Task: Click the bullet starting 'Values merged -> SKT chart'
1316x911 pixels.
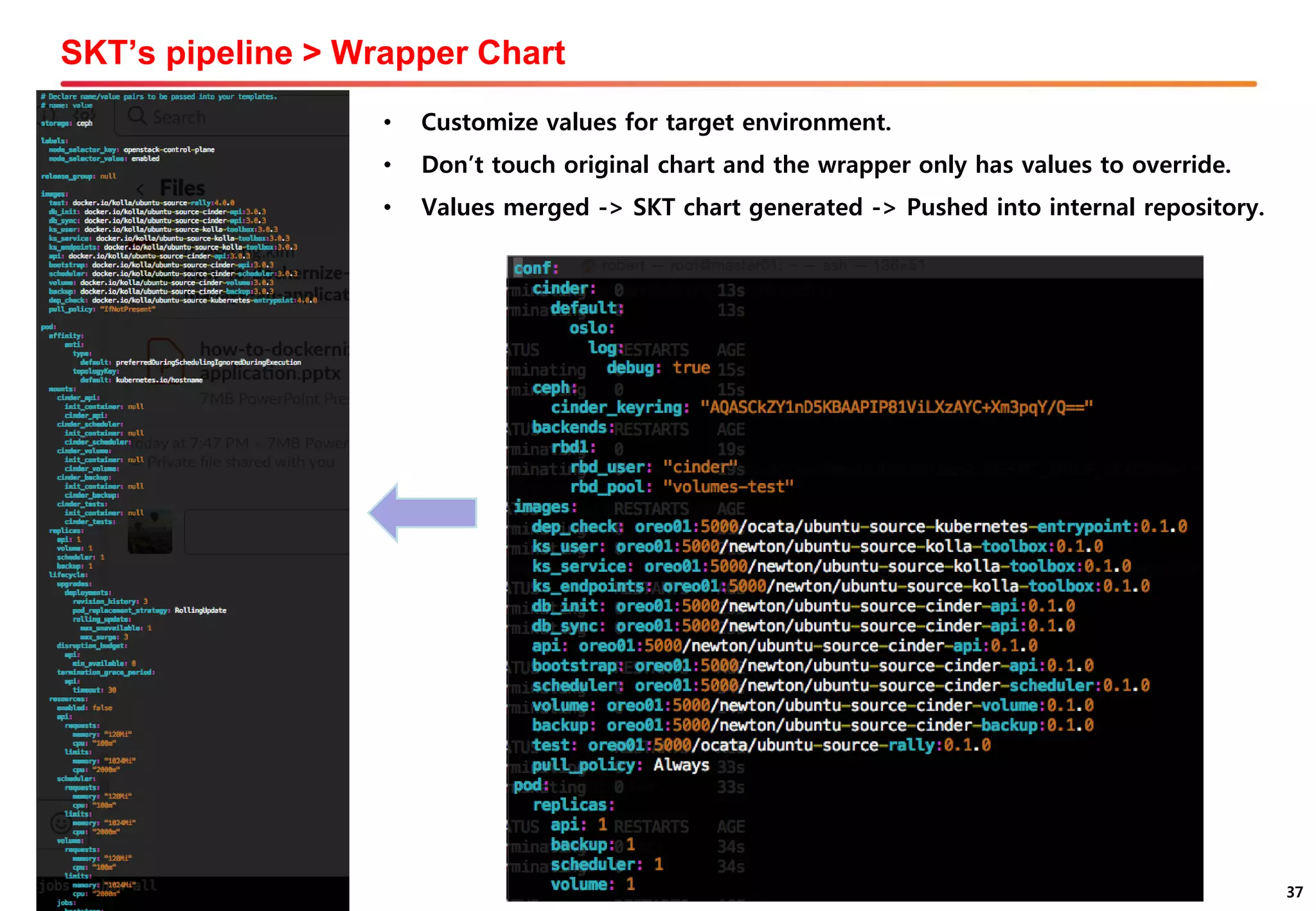Action: [842, 207]
